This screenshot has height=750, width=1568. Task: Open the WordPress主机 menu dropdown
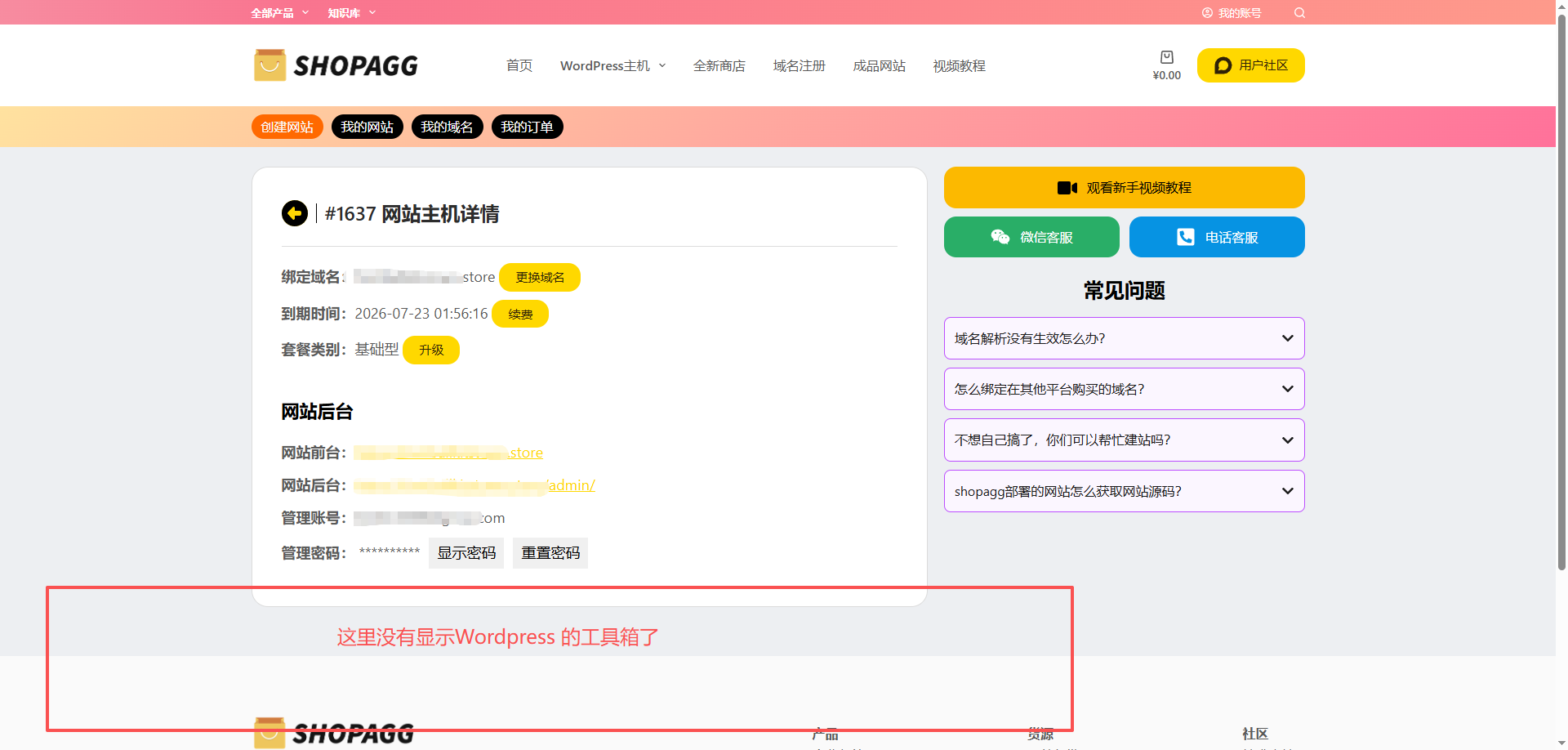point(613,65)
